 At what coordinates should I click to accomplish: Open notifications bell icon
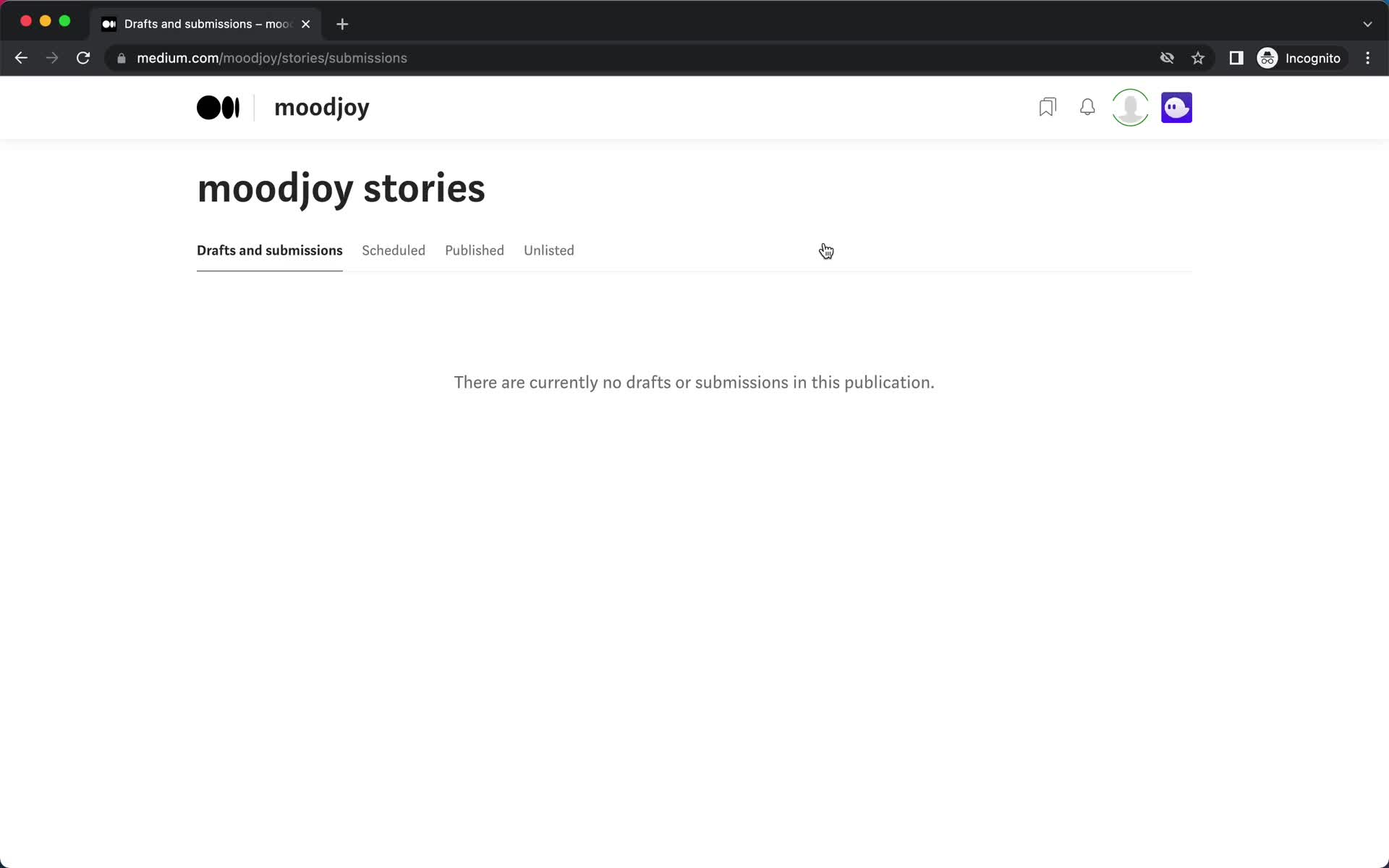tap(1087, 107)
